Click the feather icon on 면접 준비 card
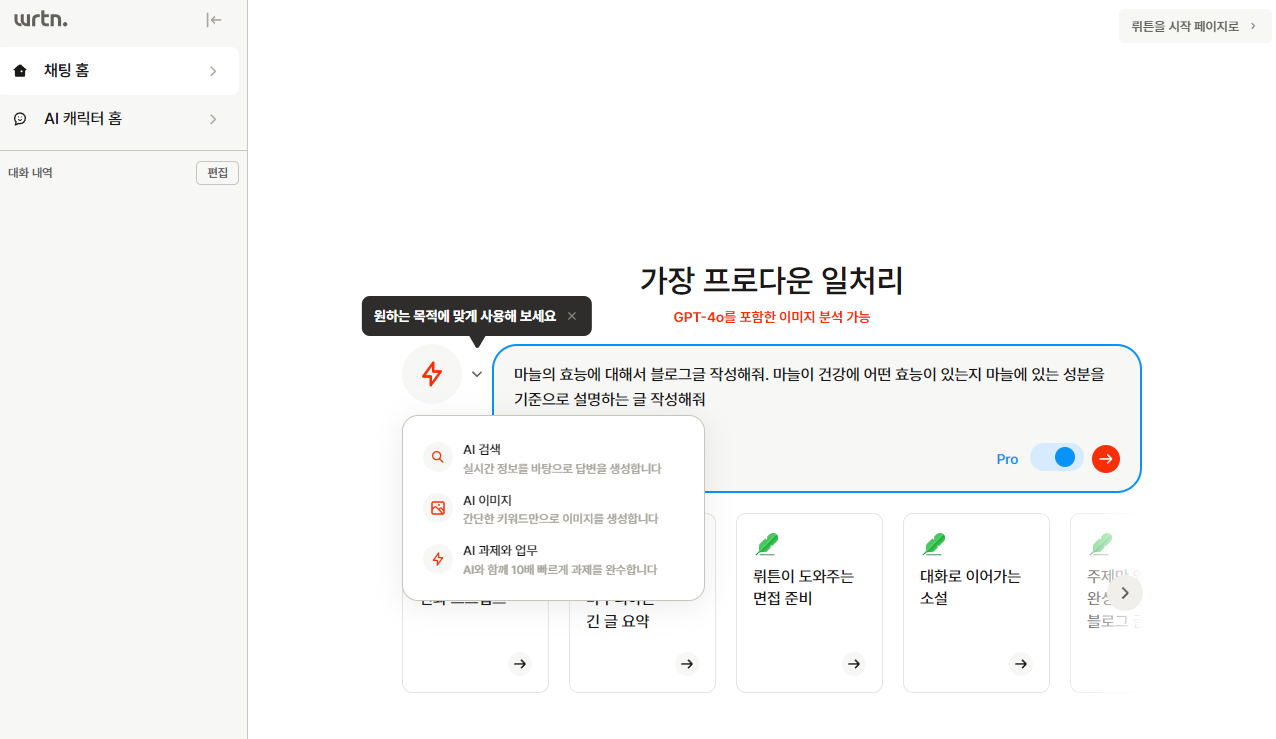The width and height of the screenshot is (1276, 739). tap(766, 544)
